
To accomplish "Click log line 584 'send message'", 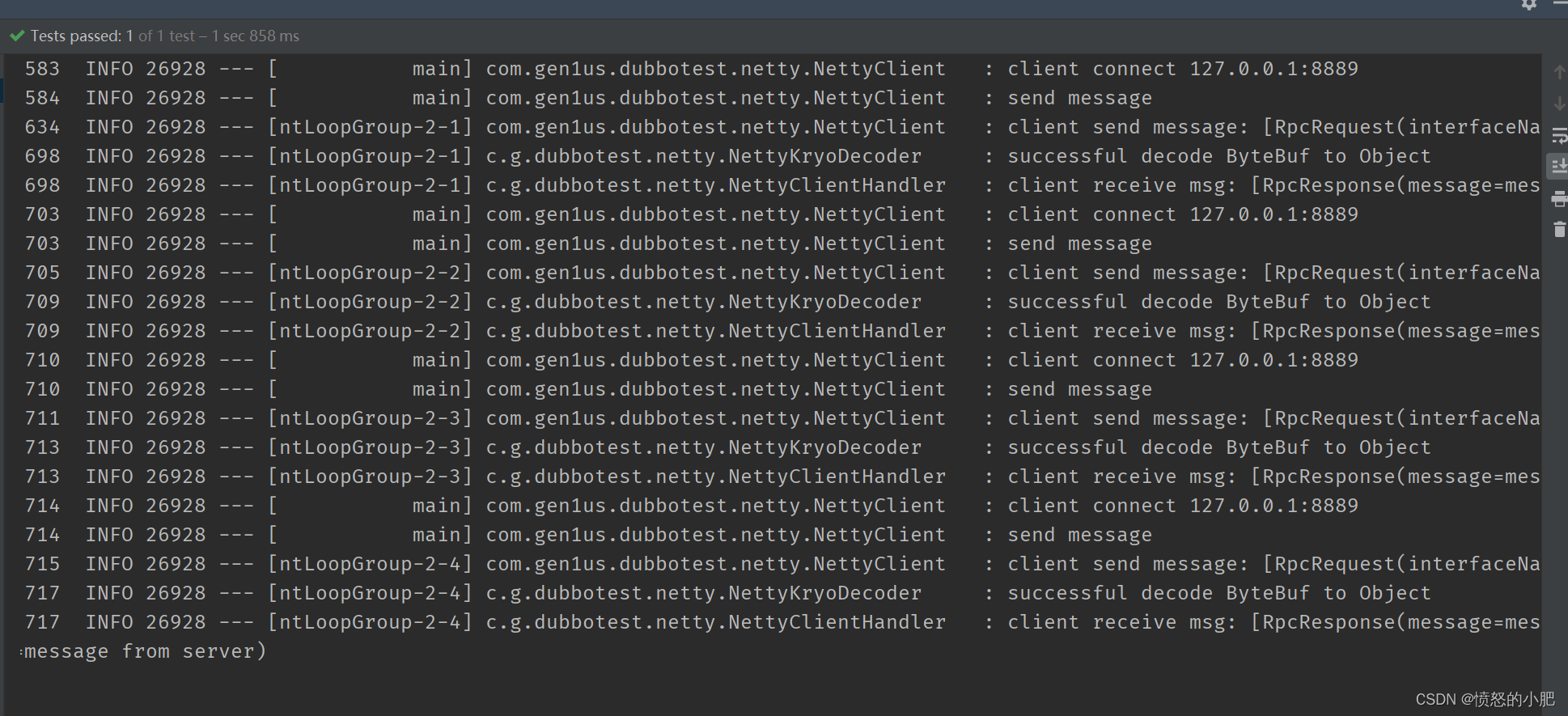I will click(x=588, y=98).
